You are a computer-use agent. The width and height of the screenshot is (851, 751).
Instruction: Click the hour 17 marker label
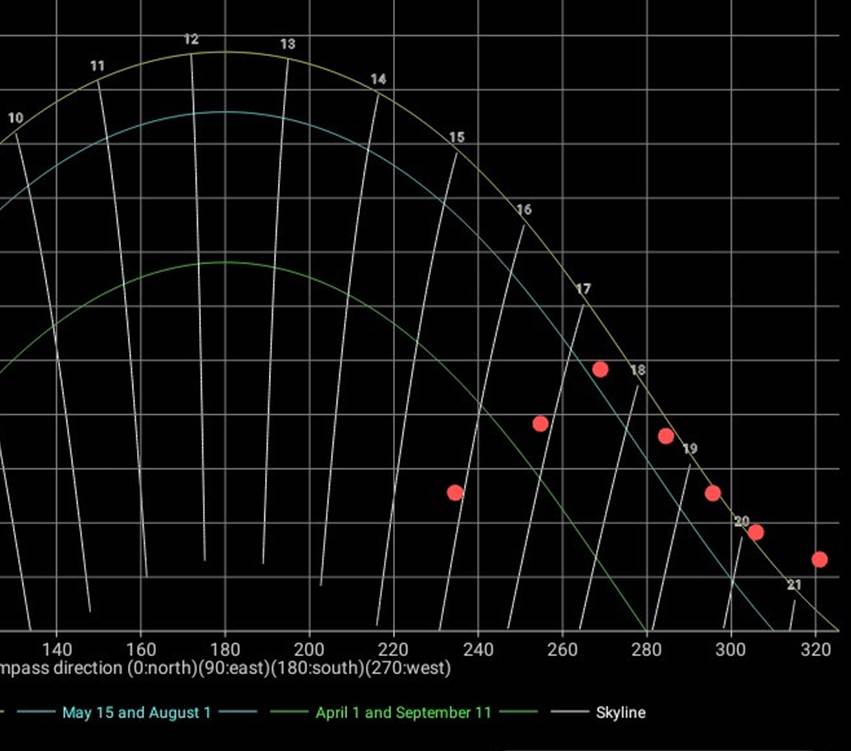pyautogui.click(x=583, y=289)
